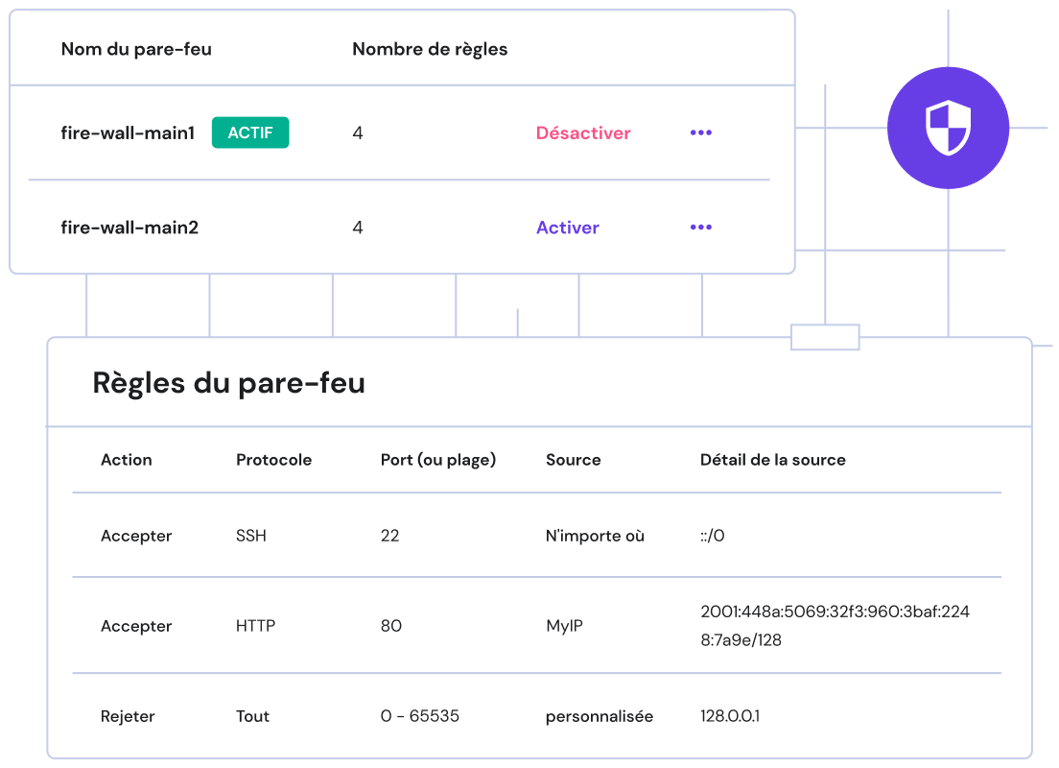The height and width of the screenshot is (768, 1059).
Task: Click the 2001:448a IPv6 address detail
Action: coord(835,625)
